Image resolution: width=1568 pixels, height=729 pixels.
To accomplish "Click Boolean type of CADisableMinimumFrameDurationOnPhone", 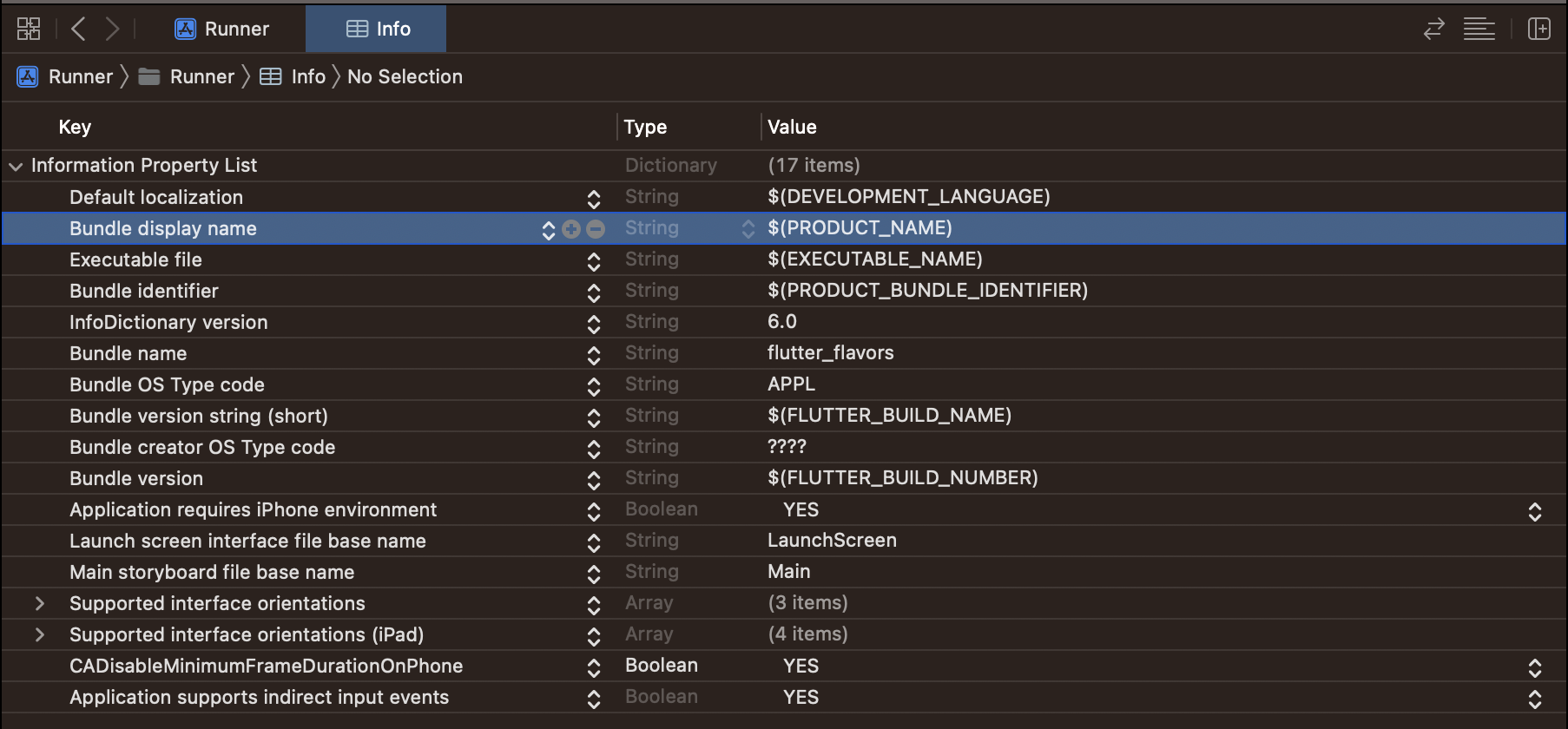I will pyautogui.click(x=662, y=665).
